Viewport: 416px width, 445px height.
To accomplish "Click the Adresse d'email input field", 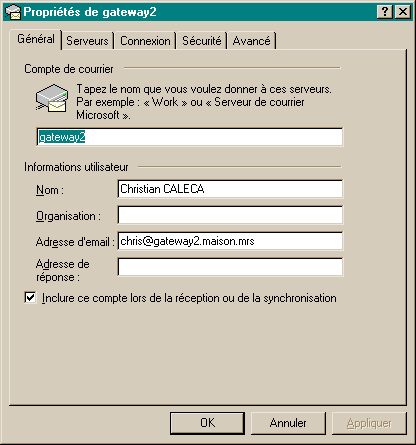I will coord(230,241).
